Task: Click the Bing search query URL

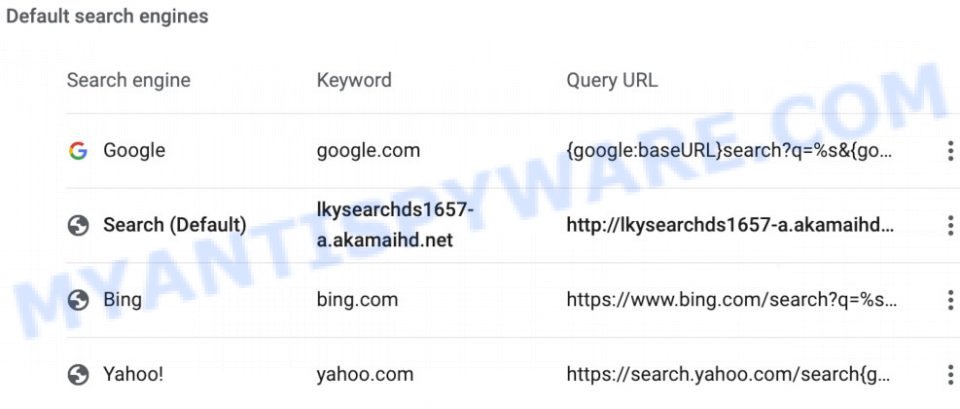Action: (x=732, y=300)
